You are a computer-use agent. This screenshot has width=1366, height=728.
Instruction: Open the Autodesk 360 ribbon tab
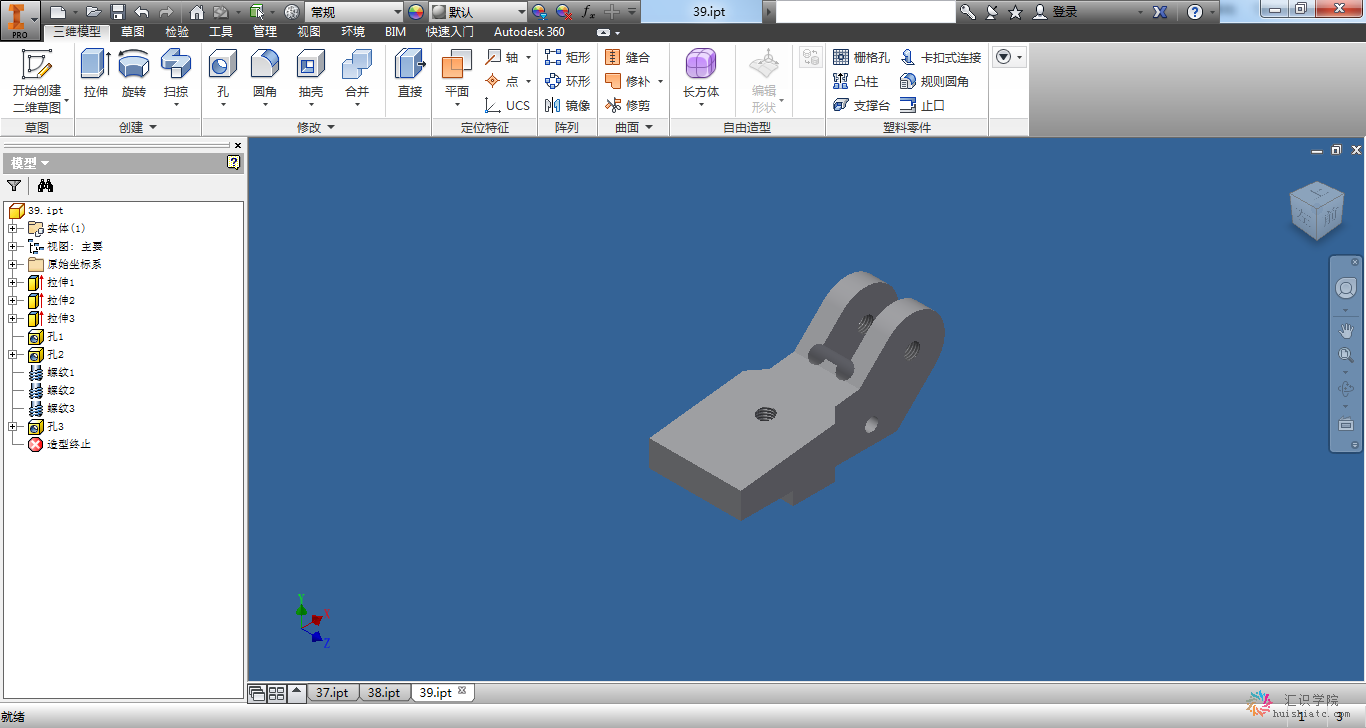(x=529, y=32)
